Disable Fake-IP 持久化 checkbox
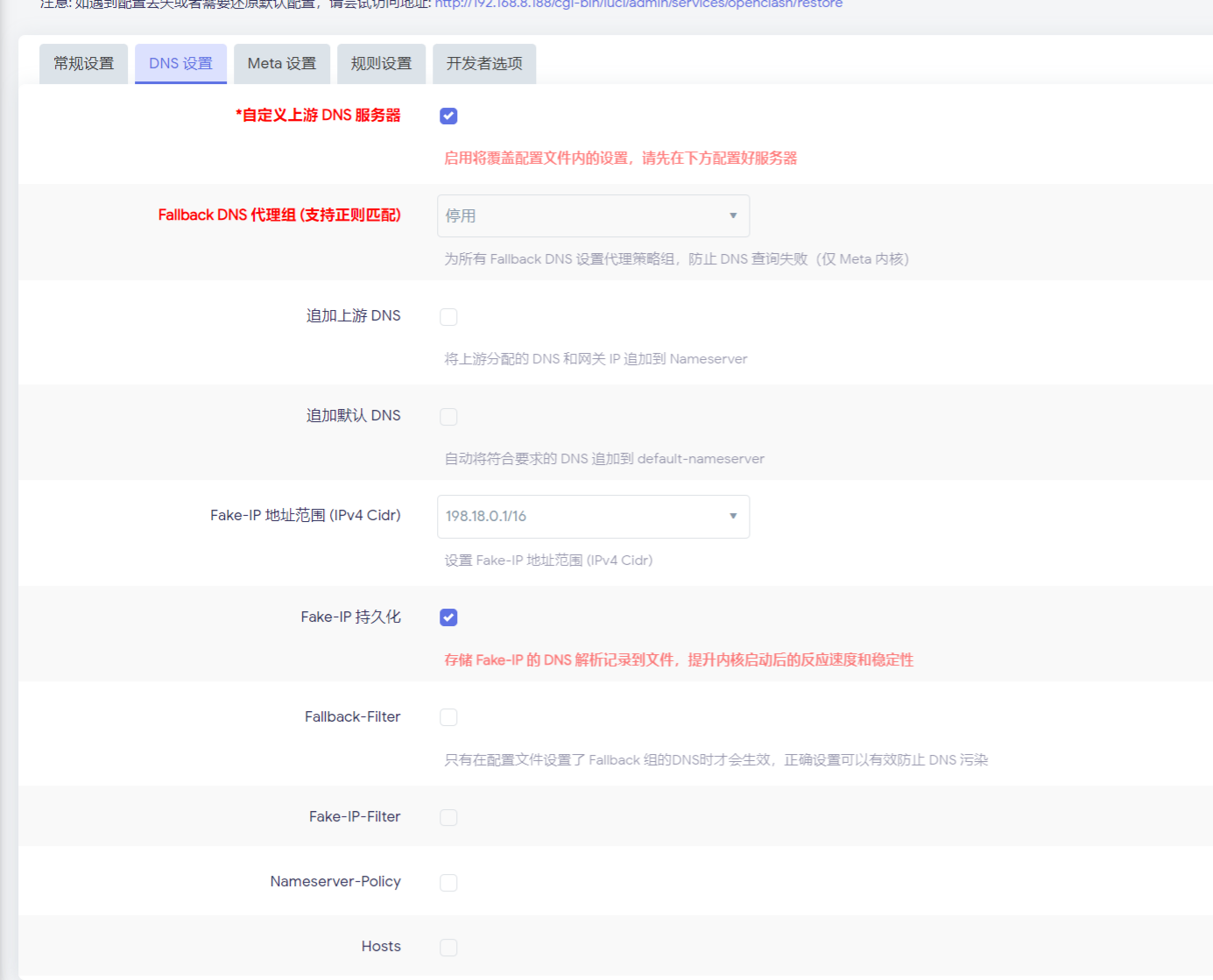This screenshot has height=980, width=1213. 448,618
